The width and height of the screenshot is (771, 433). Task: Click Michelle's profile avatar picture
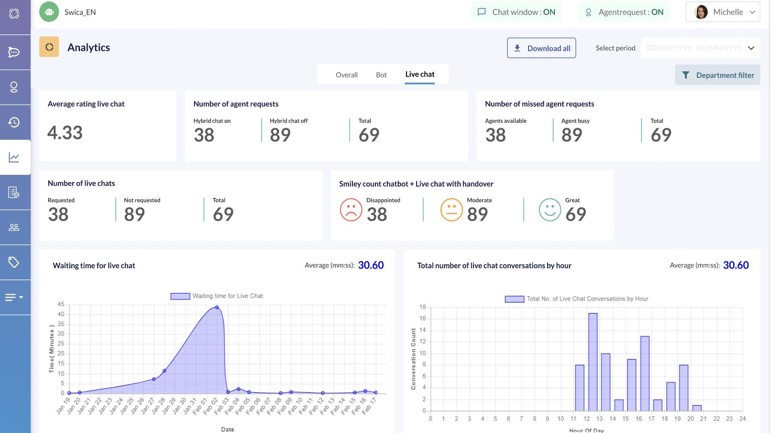[701, 12]
